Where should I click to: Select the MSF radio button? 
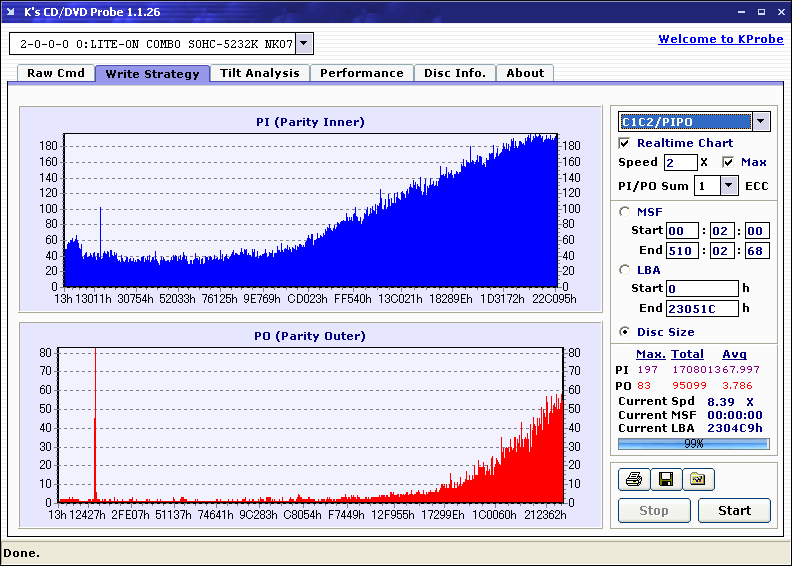coord(625,212)
